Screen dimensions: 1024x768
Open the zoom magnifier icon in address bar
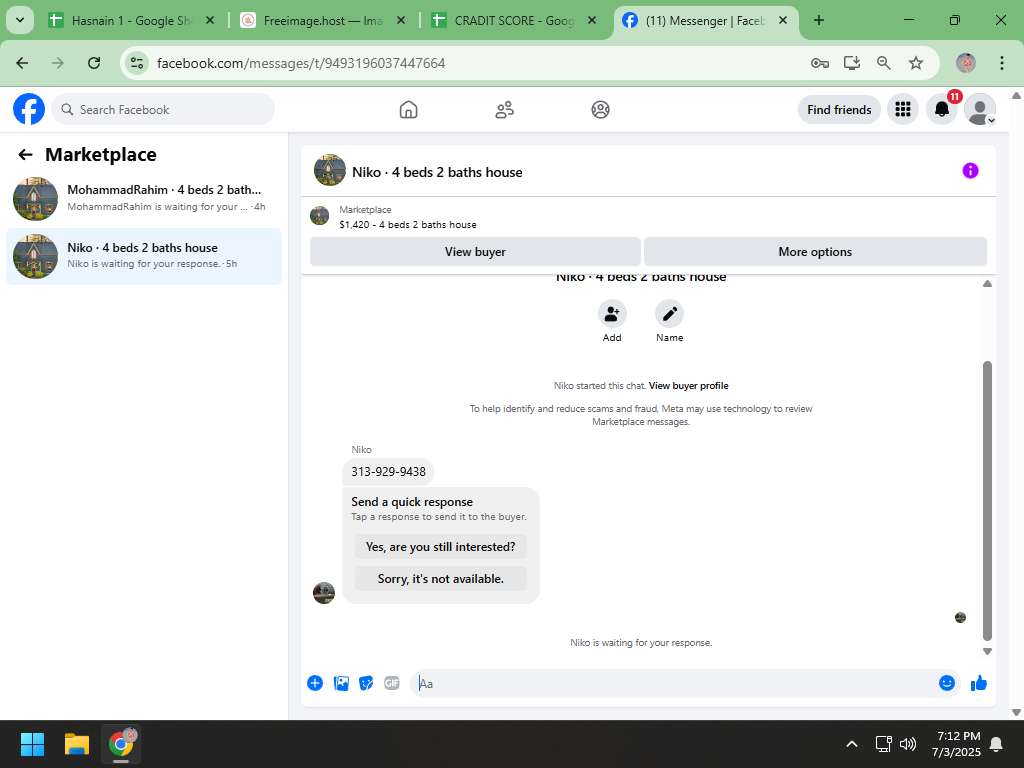(x=884, y=63)
